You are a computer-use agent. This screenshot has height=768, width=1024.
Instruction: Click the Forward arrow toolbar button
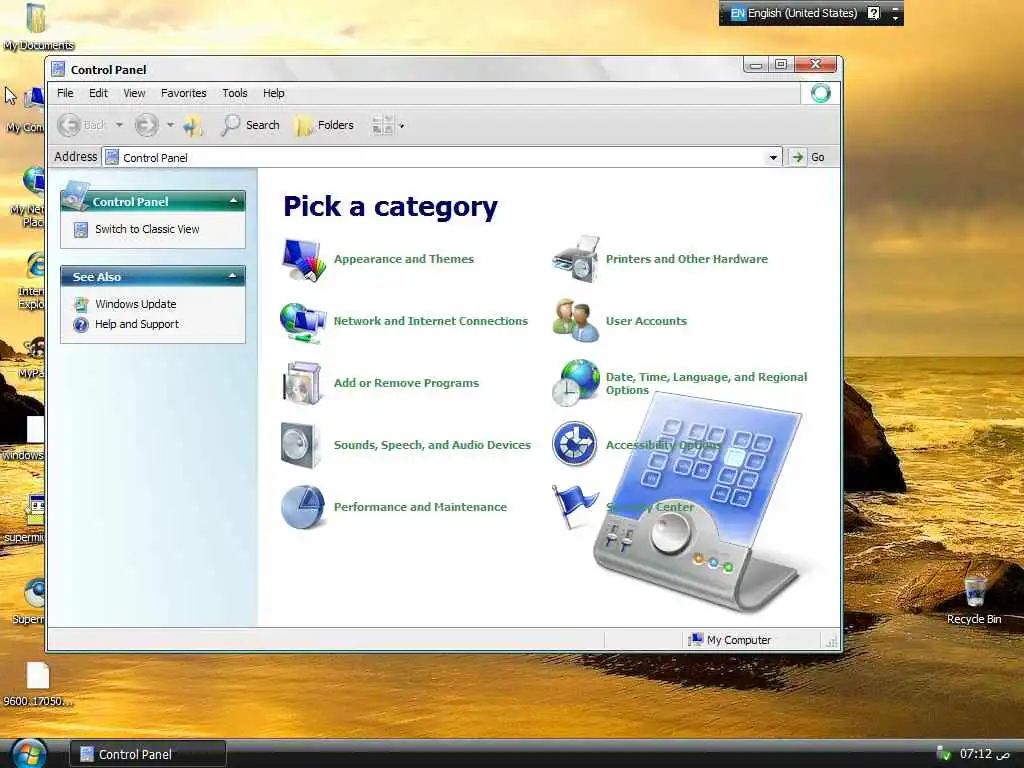click(147, 125)
